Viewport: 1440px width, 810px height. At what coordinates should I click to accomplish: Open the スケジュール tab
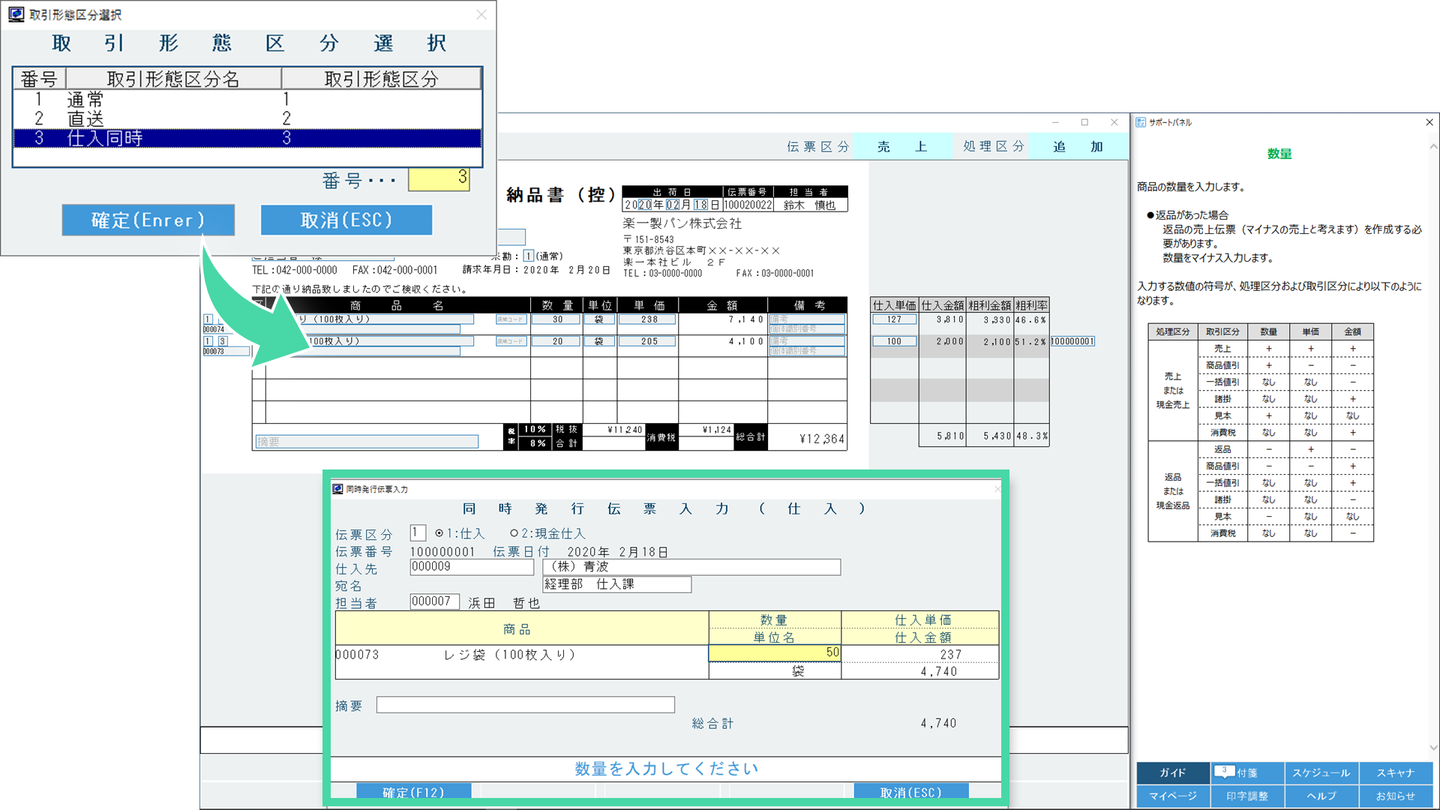pos(1321,773)
